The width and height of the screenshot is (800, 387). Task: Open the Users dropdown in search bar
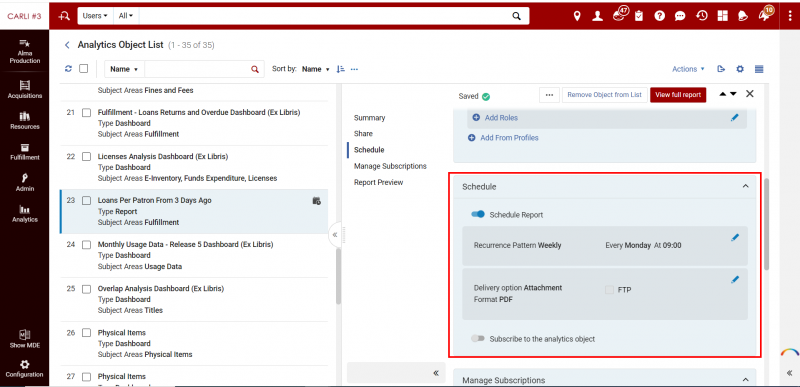pos(95,16)
